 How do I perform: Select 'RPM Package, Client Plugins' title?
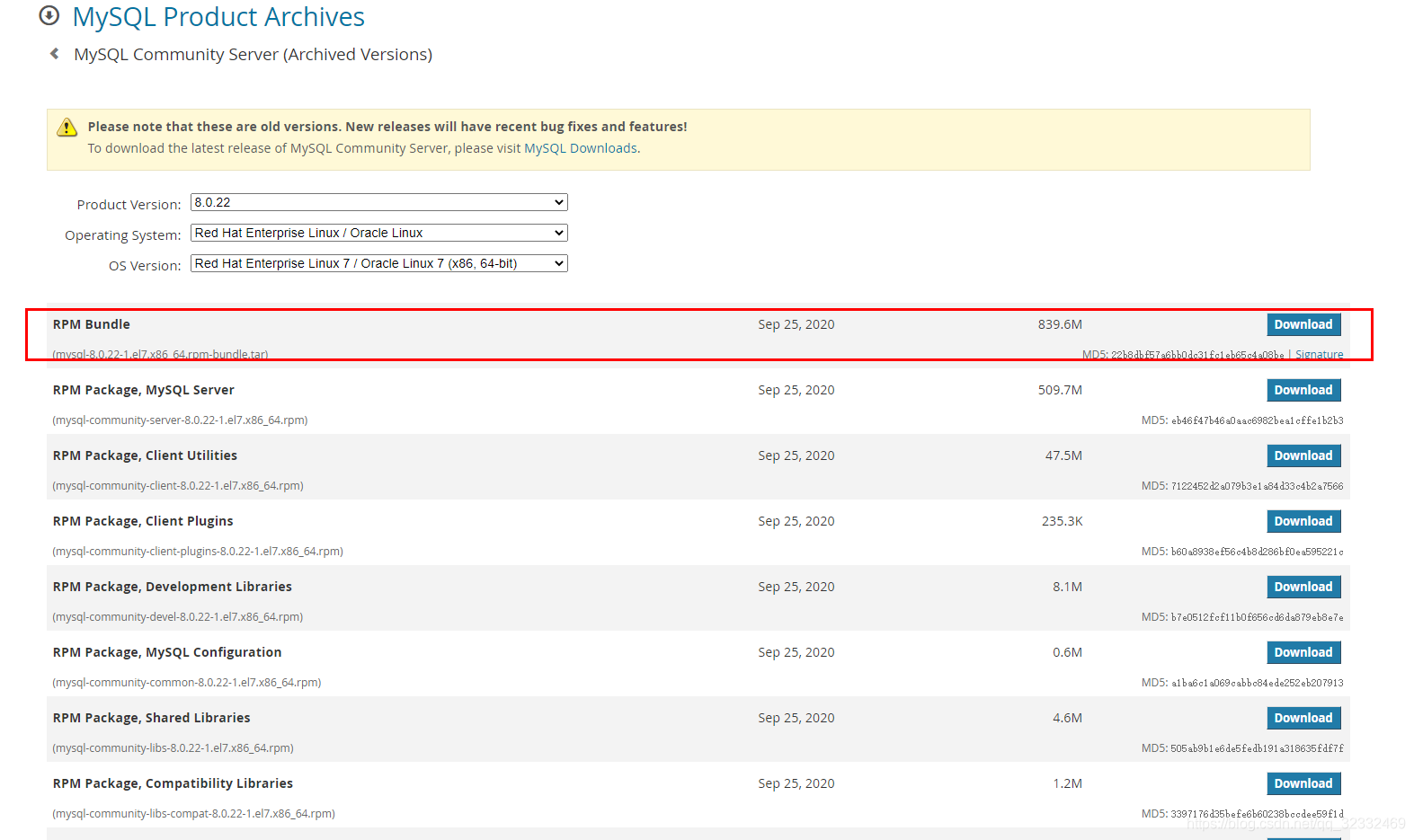point(143,521)
